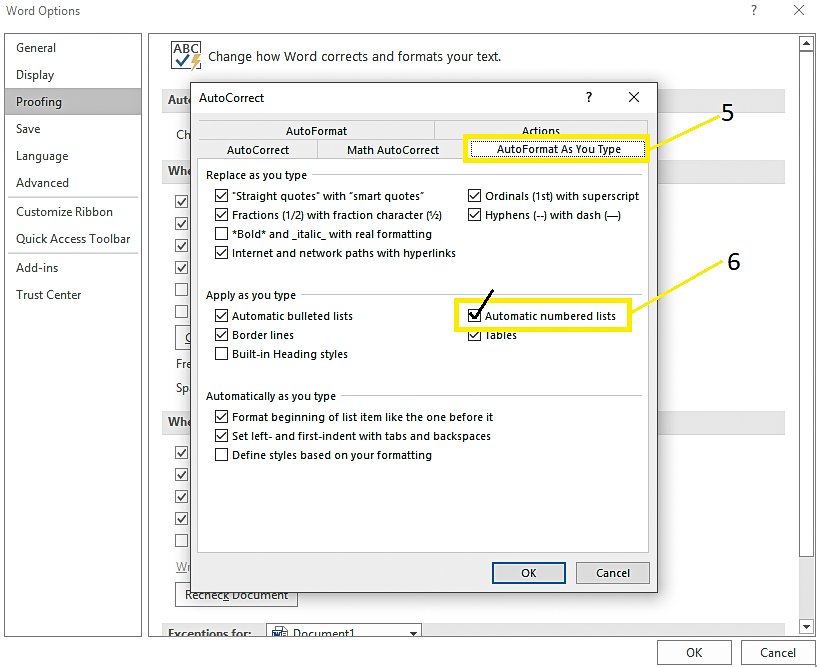
Task: Open the Exceptions for Document1 dropdown
Action: point(413,633)
